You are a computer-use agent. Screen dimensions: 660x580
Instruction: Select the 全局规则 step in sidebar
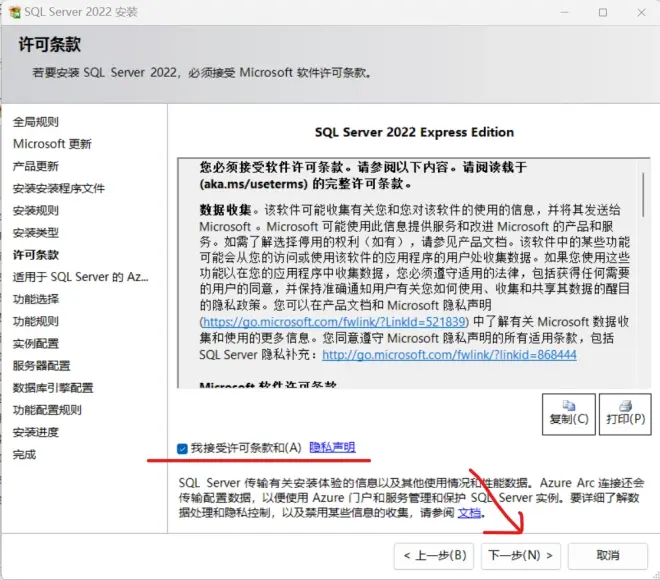(36, 122)
